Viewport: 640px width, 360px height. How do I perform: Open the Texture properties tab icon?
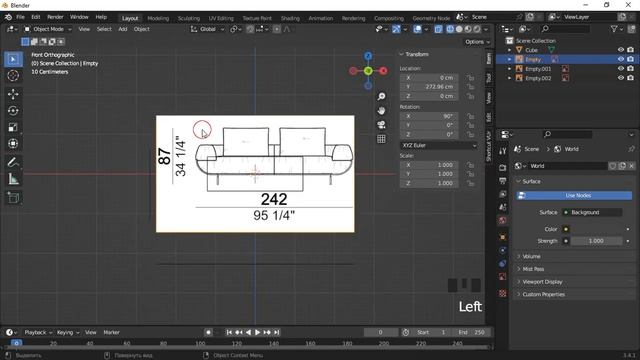point(502,293)
